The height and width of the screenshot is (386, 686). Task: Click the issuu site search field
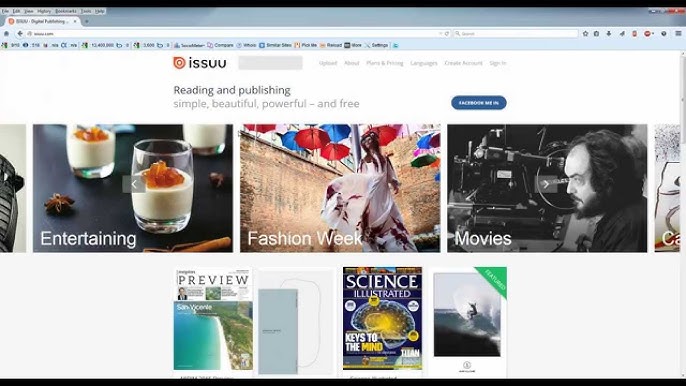pyautogui.click(x=270, y=63)
